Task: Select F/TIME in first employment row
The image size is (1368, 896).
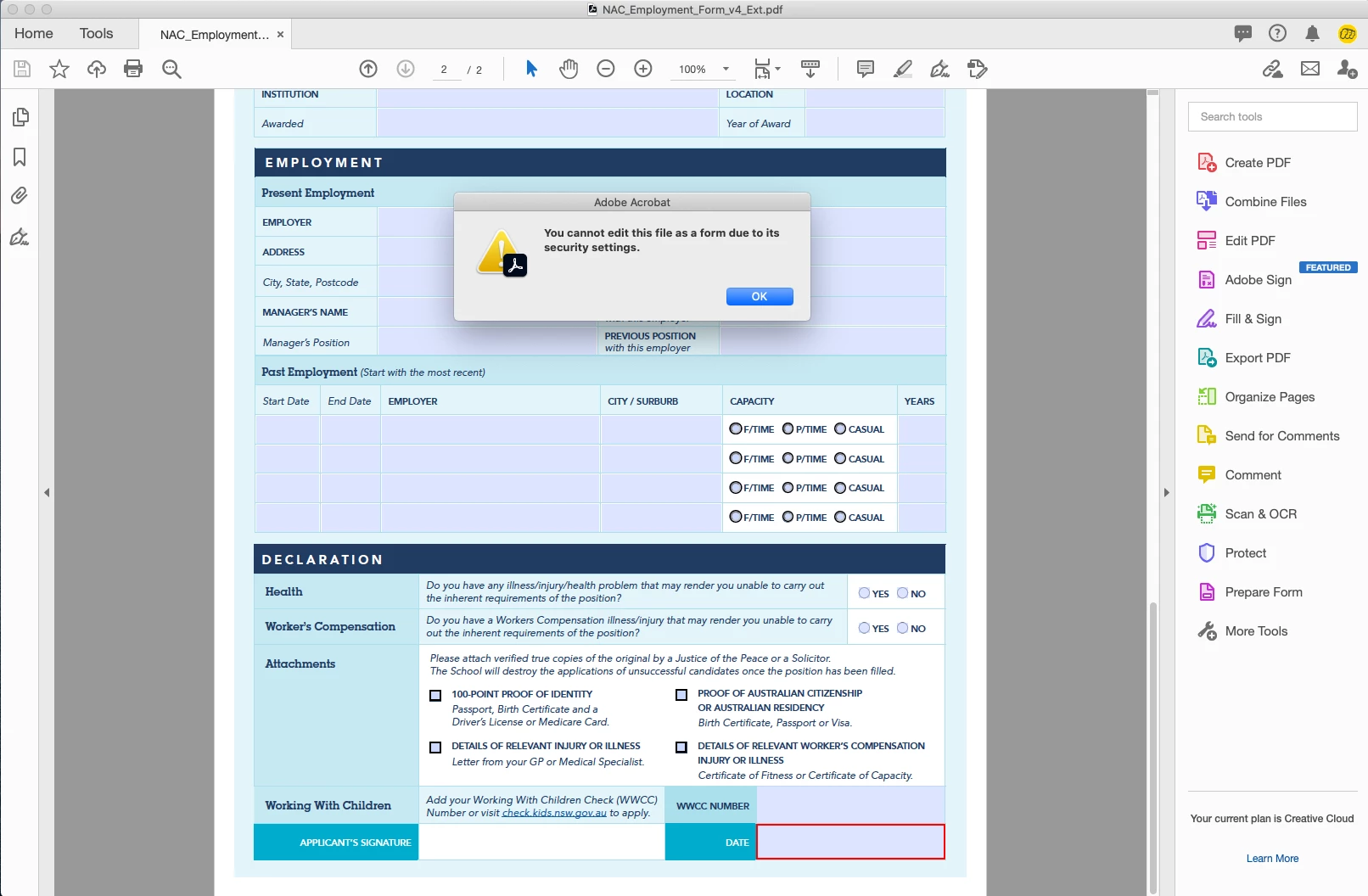Action: pyautogui.click(x=736, y=428)
